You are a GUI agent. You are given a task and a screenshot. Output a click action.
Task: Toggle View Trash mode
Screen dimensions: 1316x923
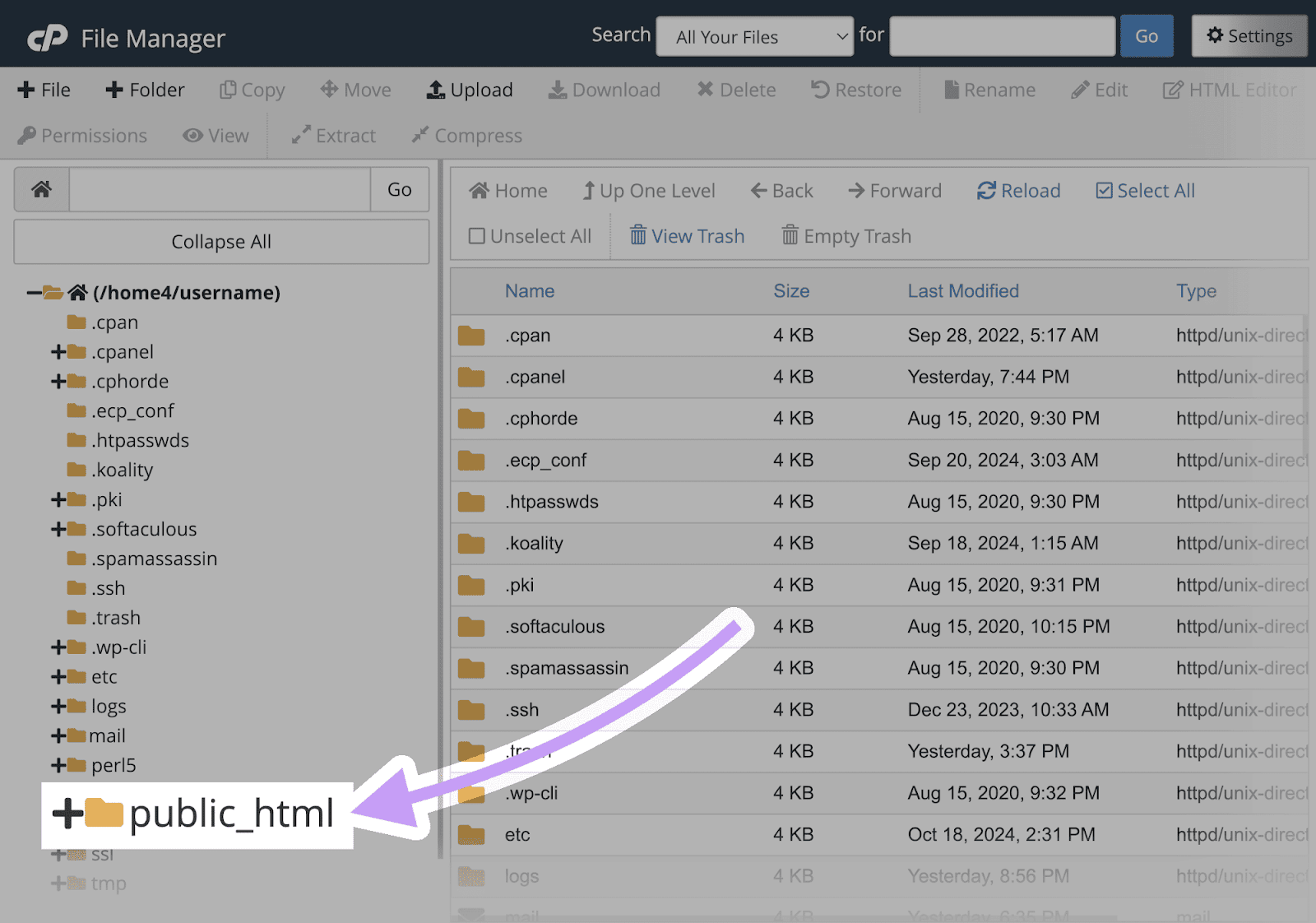click(686, 236)
